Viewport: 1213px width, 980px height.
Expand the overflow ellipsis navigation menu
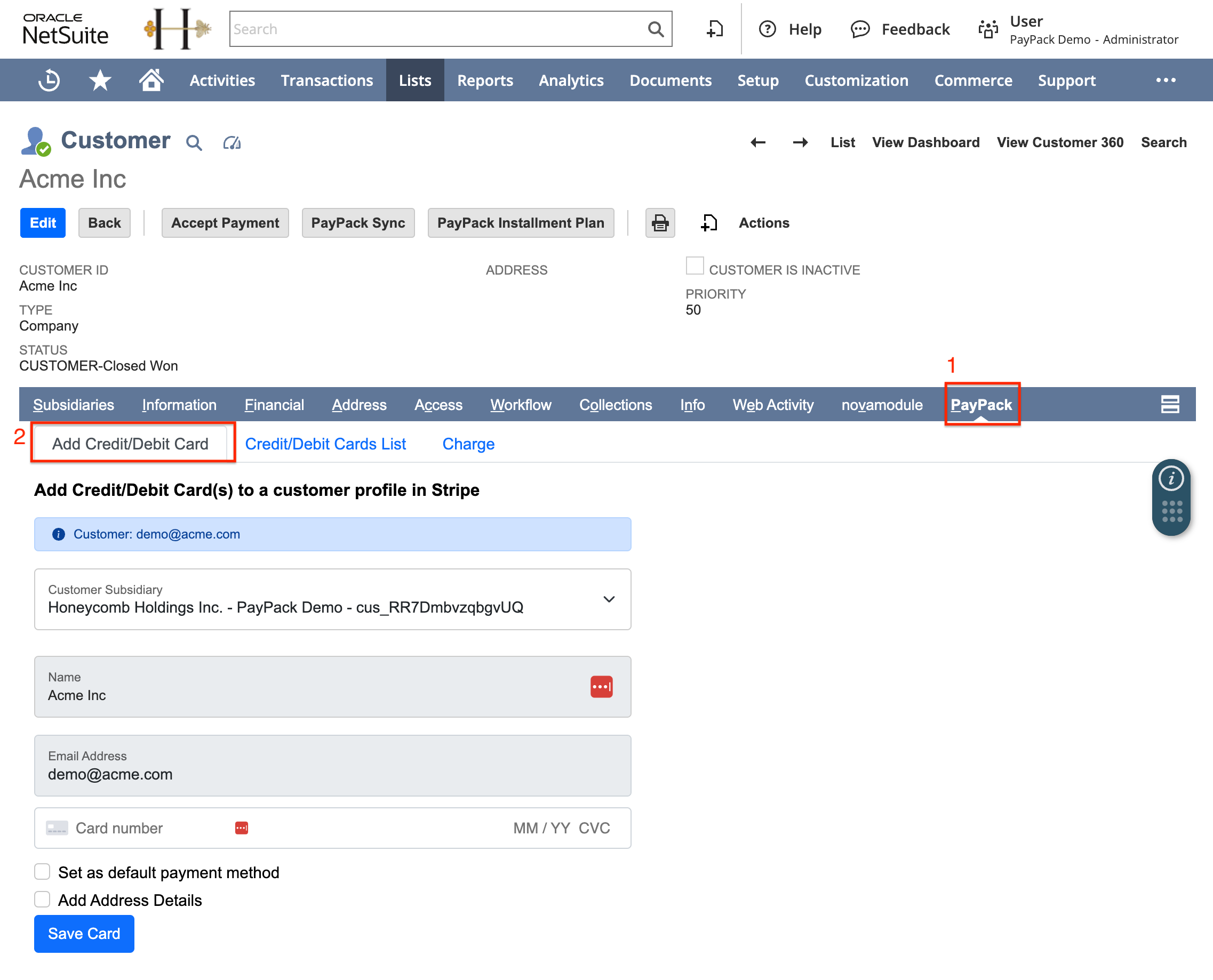[x=1165, y=80]
